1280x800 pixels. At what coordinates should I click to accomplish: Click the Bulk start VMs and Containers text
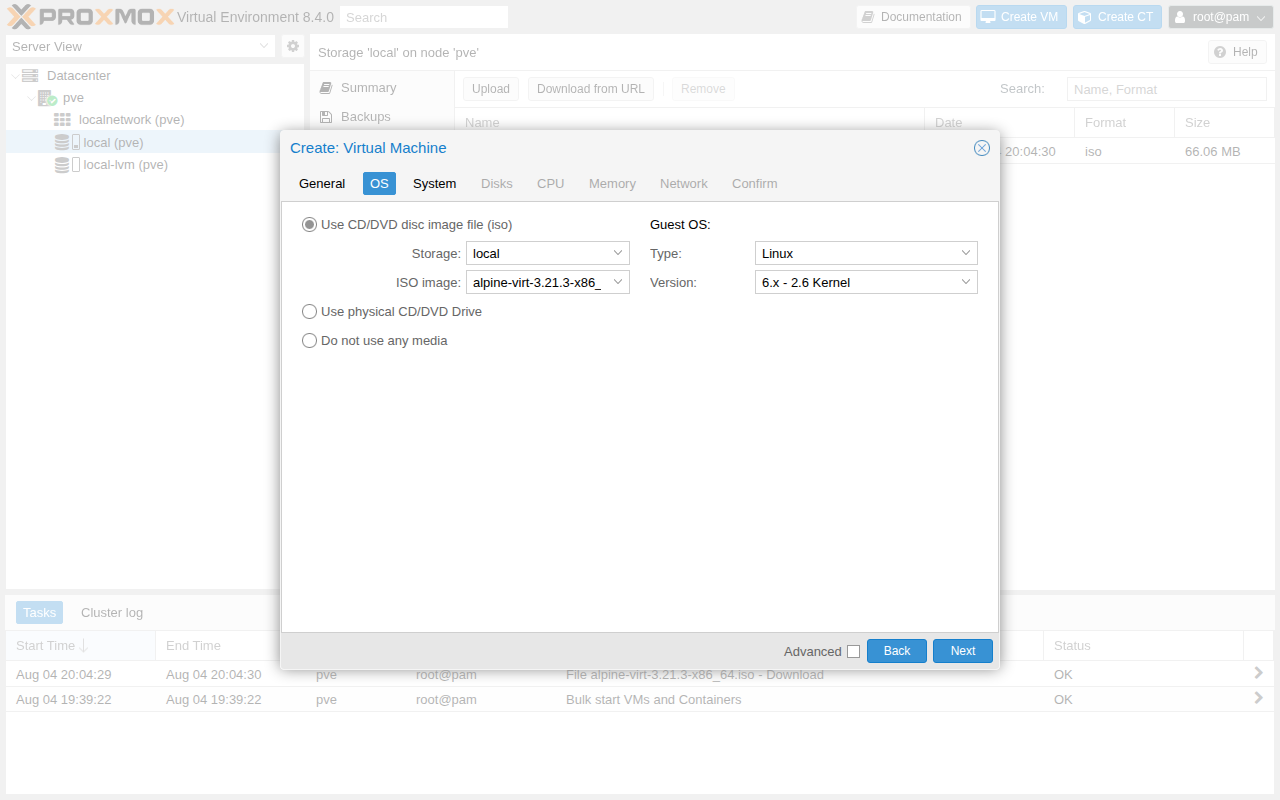pos(654,700)
